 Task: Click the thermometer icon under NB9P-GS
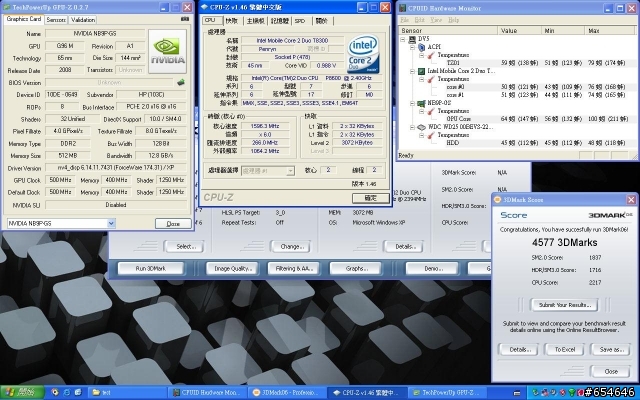coord(431,111)
